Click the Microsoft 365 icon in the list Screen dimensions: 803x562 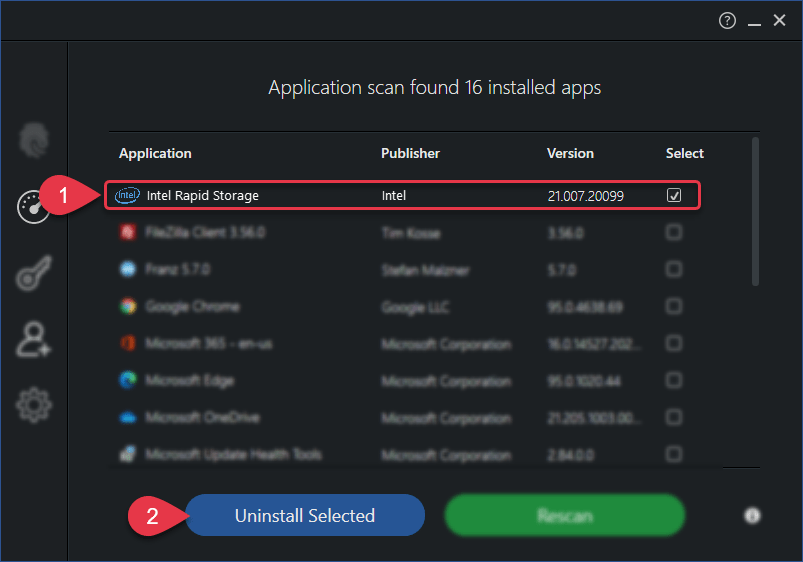click(128, 343)
